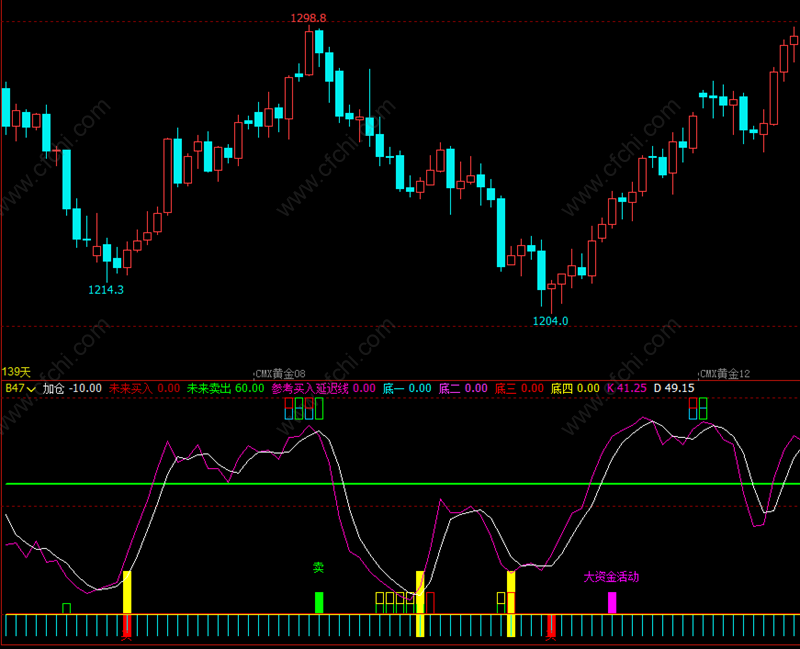Click the CMX黄金08 contract marker

(280, 373)
